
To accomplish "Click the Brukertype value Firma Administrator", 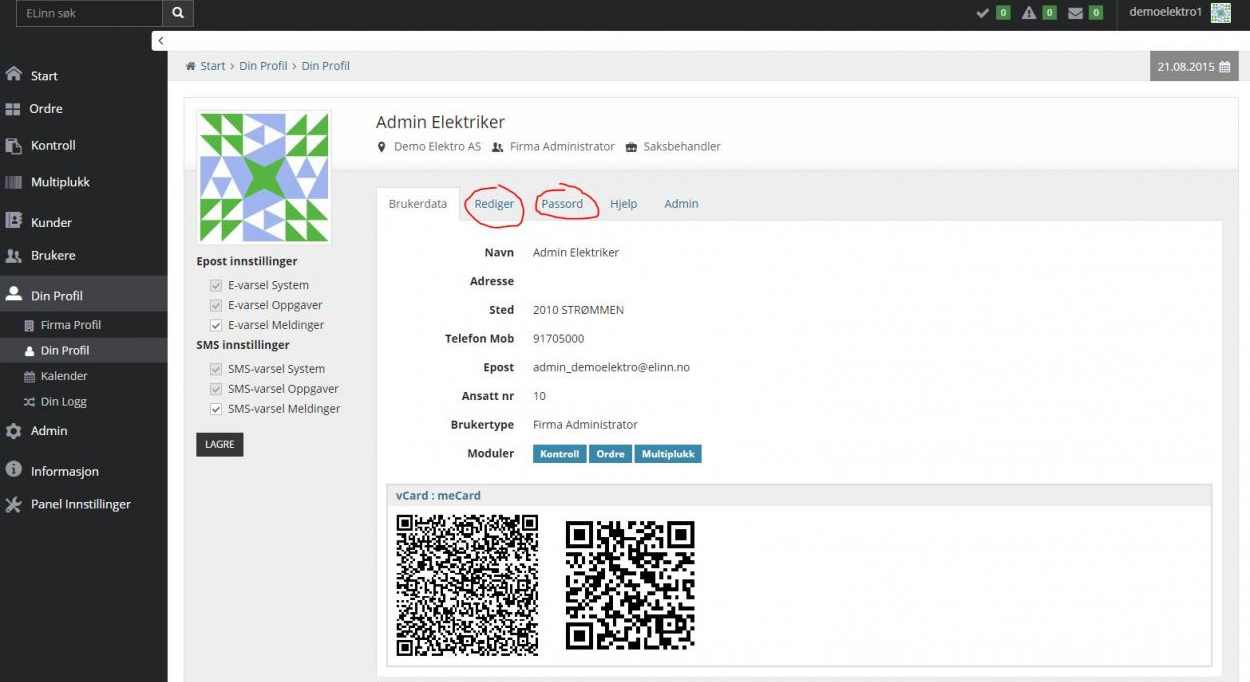I will click(x=585, y=425).
